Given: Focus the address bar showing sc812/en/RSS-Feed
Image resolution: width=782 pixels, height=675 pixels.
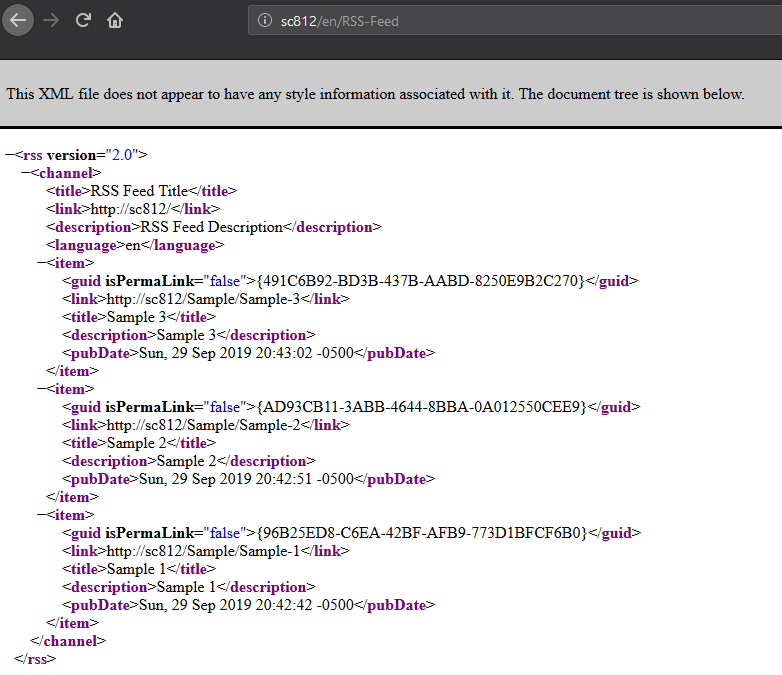Looking at the screenshot, I should (x=450, y=20).
